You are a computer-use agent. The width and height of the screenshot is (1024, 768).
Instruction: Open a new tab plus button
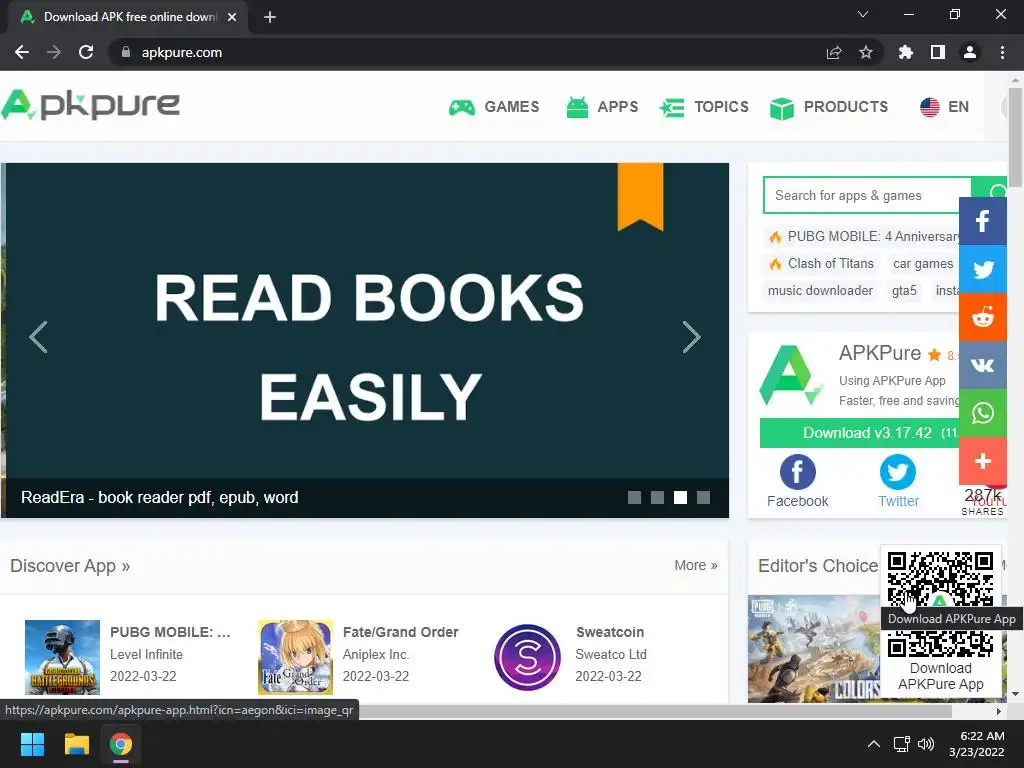[270, 17]
